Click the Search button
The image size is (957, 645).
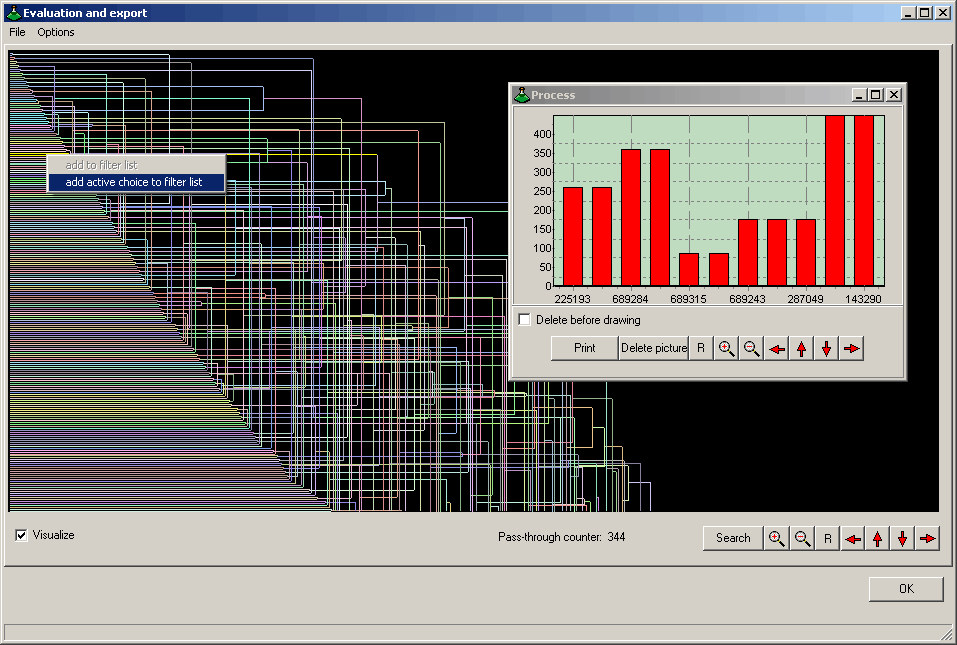[x=733, y=538]
